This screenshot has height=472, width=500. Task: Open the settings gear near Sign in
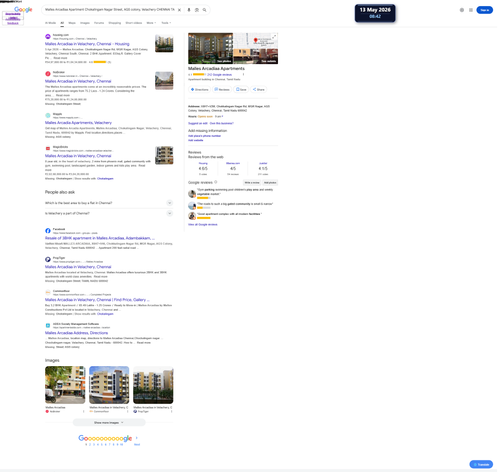click(x=462, y=10)
